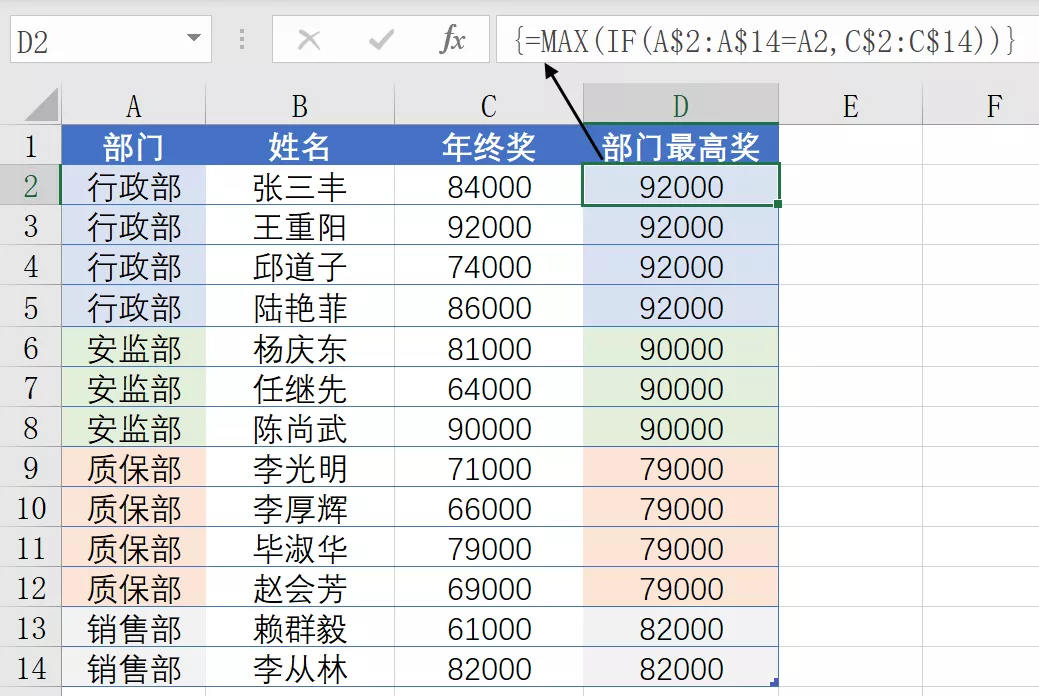Click inside the formula bar text
This screenshot has height=696, width=1039.
763,40
